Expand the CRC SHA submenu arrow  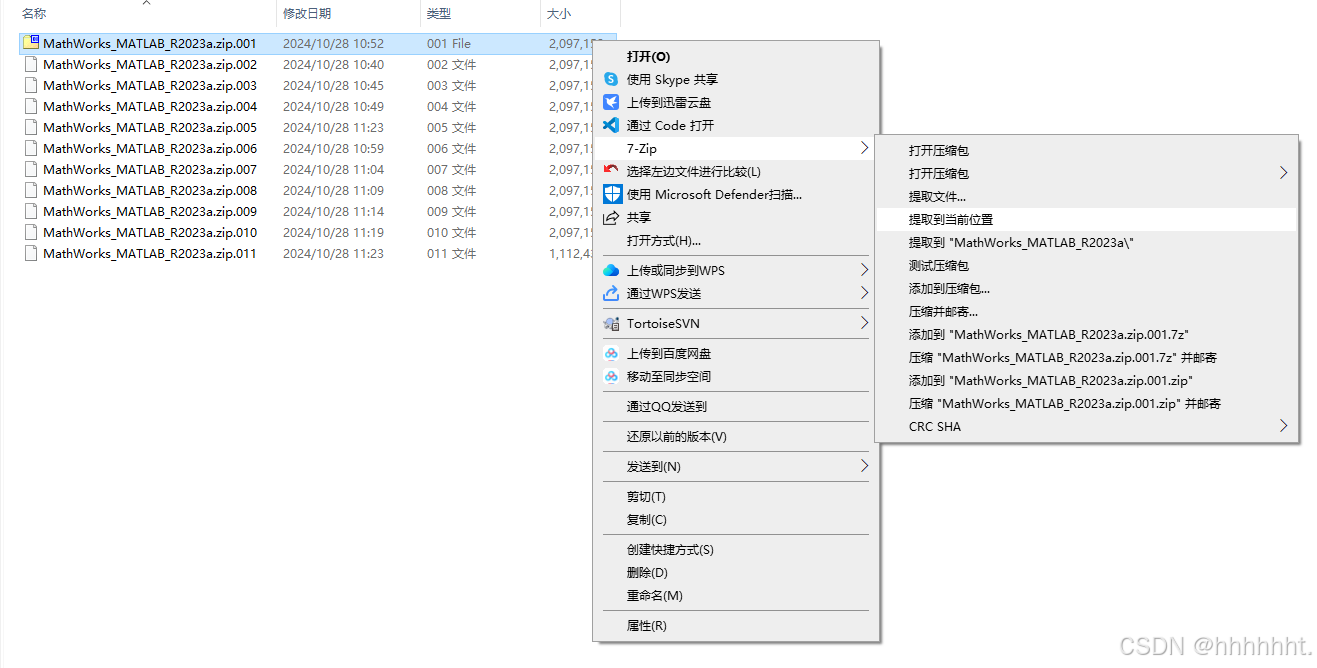coord(1284,426)
